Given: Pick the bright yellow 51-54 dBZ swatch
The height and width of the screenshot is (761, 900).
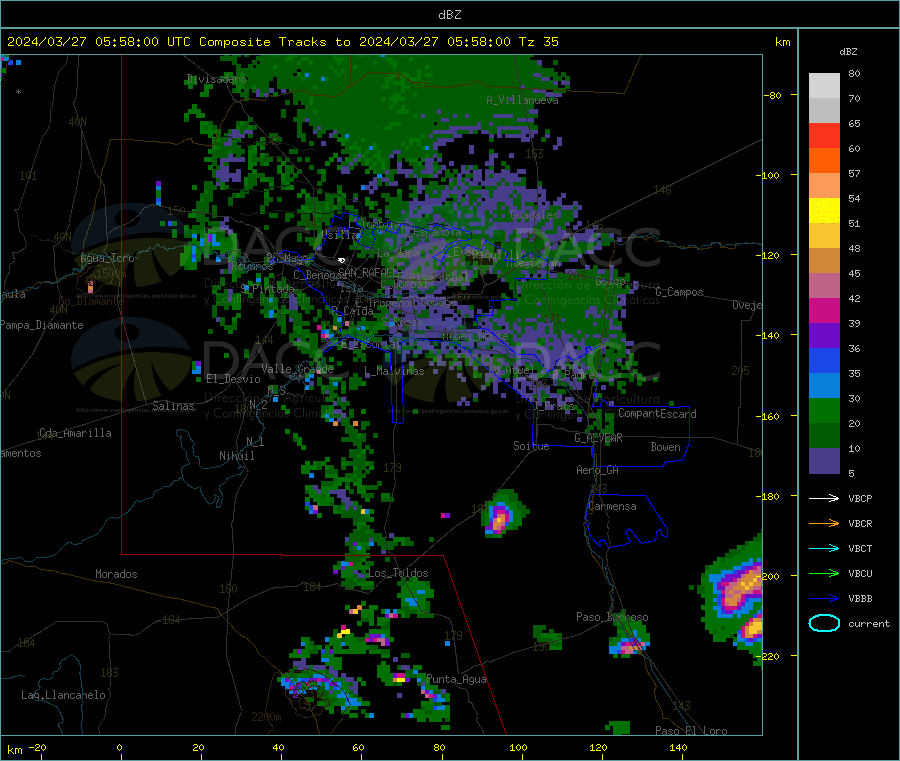Looking at the screenshot, I should point(824,211).
